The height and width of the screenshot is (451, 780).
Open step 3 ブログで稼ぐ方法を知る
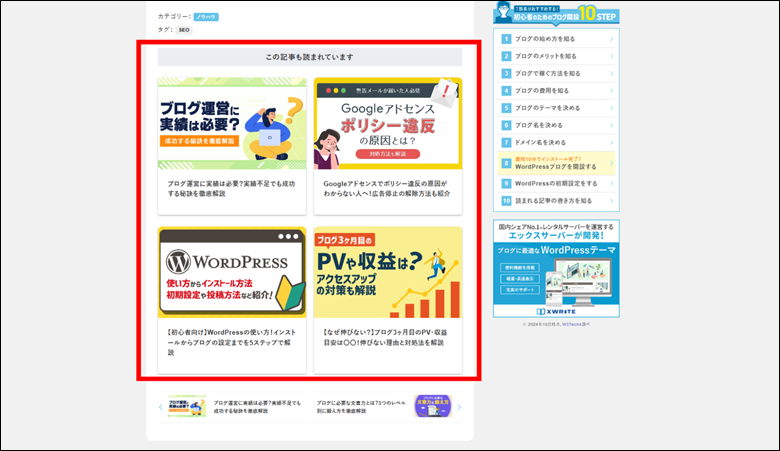point(556,74)
